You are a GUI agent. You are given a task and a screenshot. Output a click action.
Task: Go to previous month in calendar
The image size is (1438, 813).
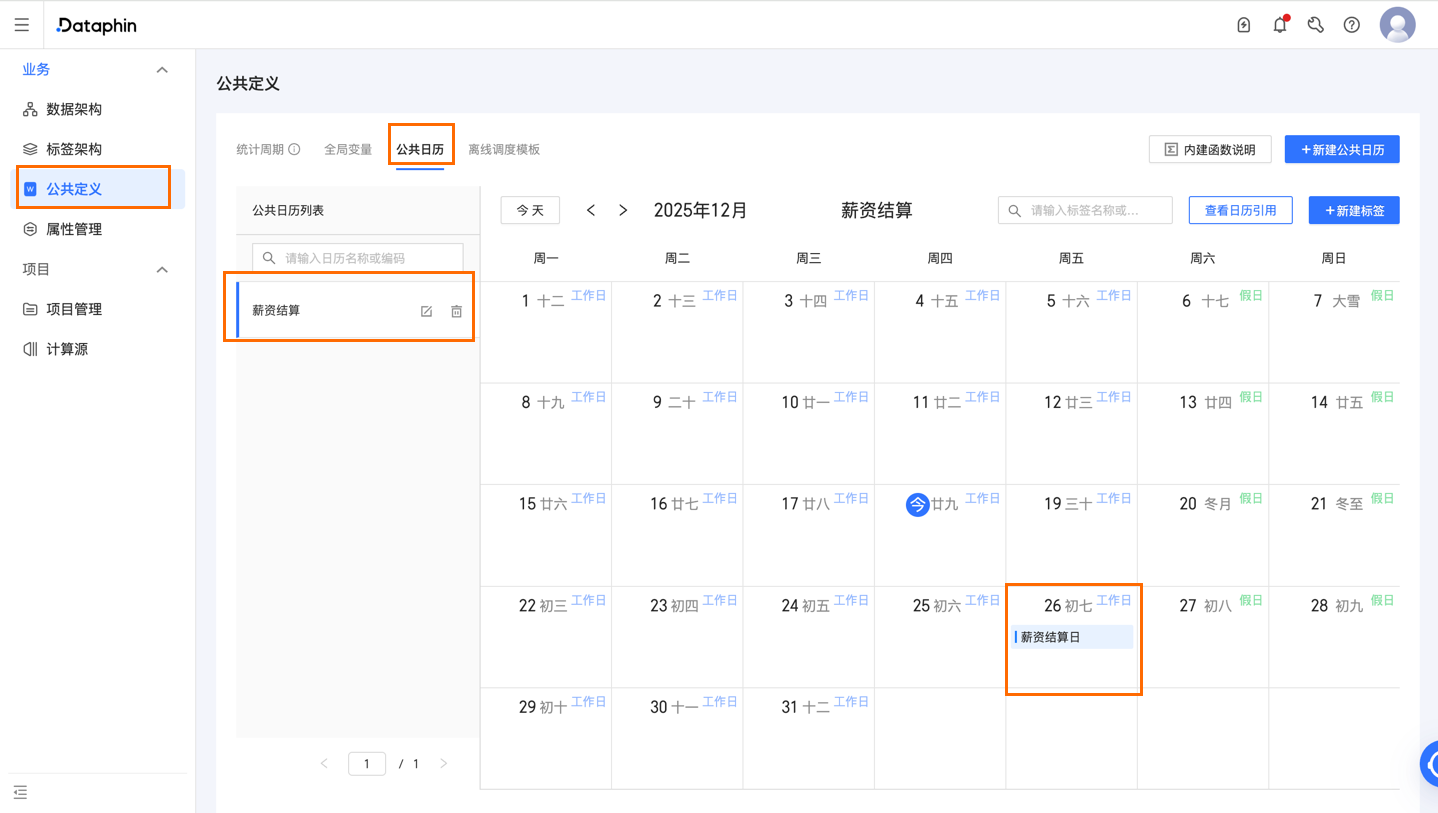(591, 210)
